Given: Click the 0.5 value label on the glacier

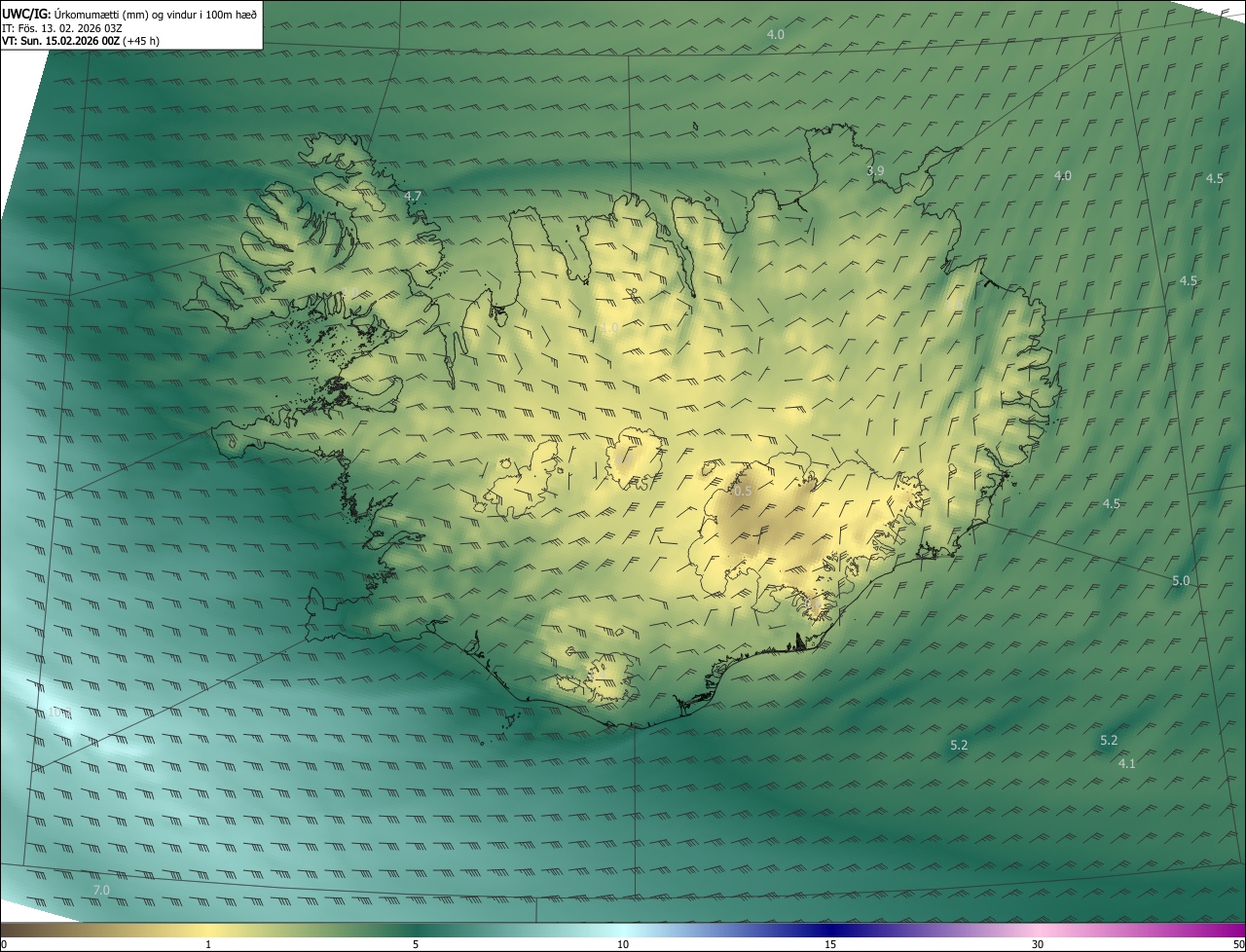Looking at the screenshot, I should click(x=743, y=491).
